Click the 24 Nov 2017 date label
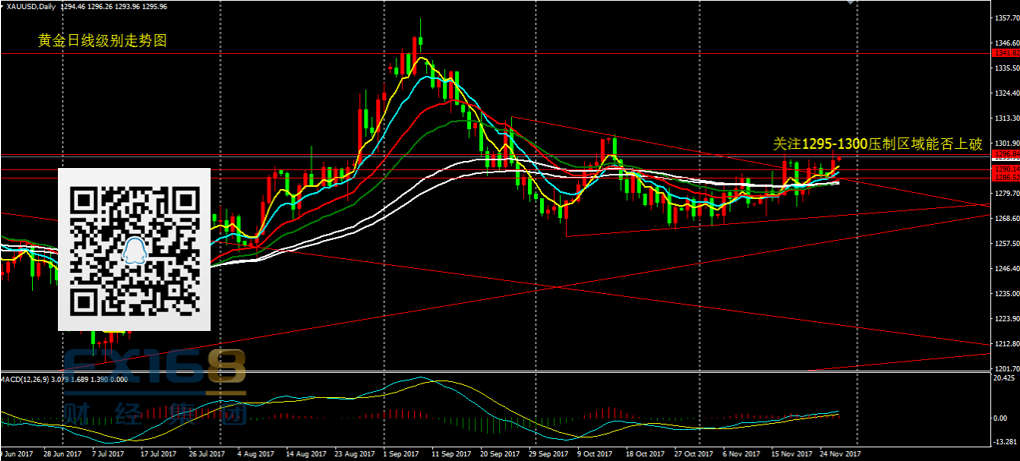Screen dimensions: 1020x461 (x=841, y=454)
